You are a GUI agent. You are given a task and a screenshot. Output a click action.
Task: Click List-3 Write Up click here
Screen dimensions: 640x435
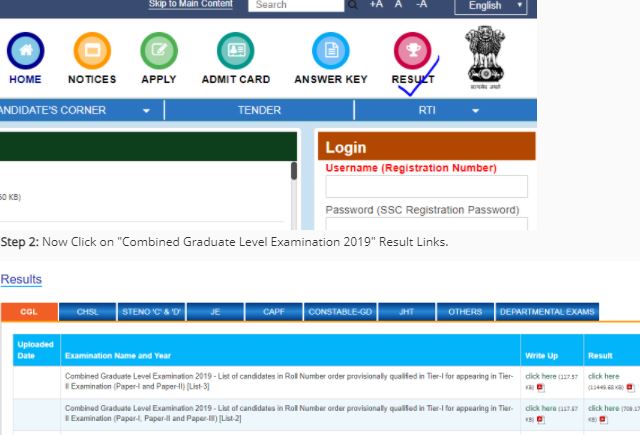pos(540,376)
